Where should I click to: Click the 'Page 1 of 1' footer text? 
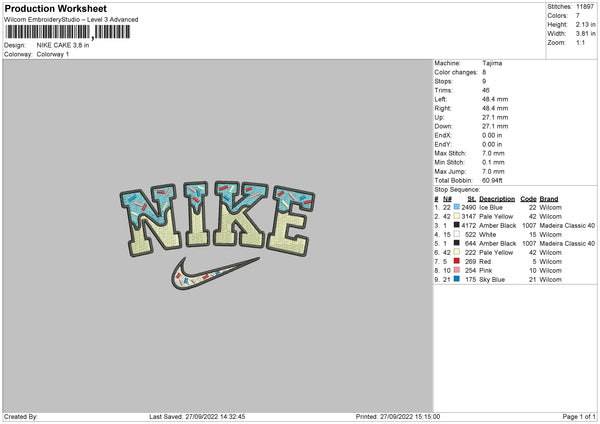point(579,416)
